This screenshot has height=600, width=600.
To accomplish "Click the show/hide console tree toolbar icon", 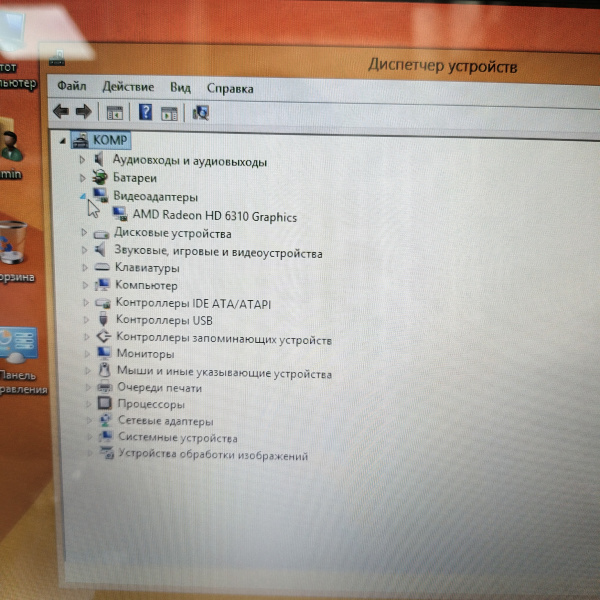I will 114,113.
